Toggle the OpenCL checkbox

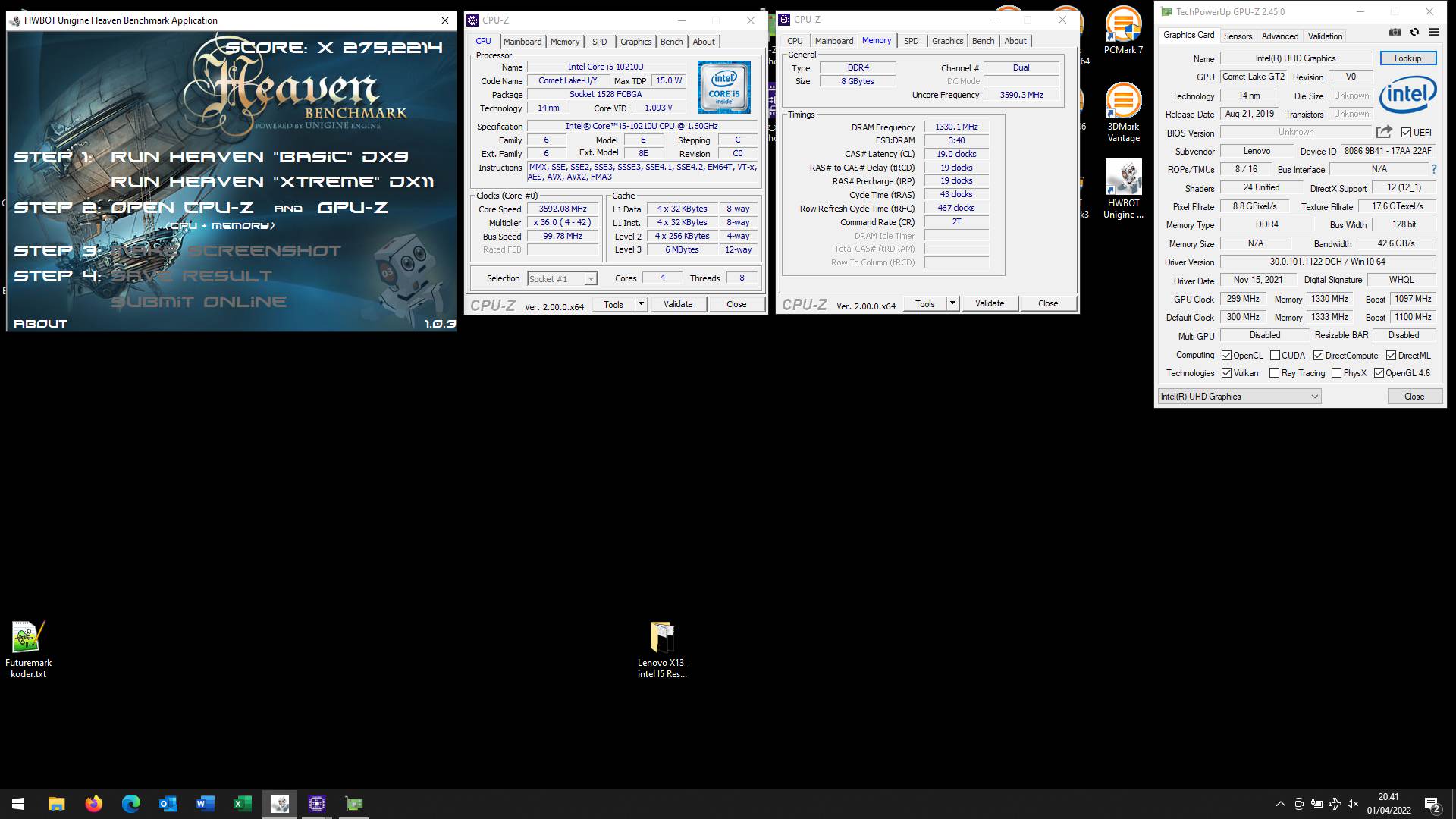(x=1226, y=356)
